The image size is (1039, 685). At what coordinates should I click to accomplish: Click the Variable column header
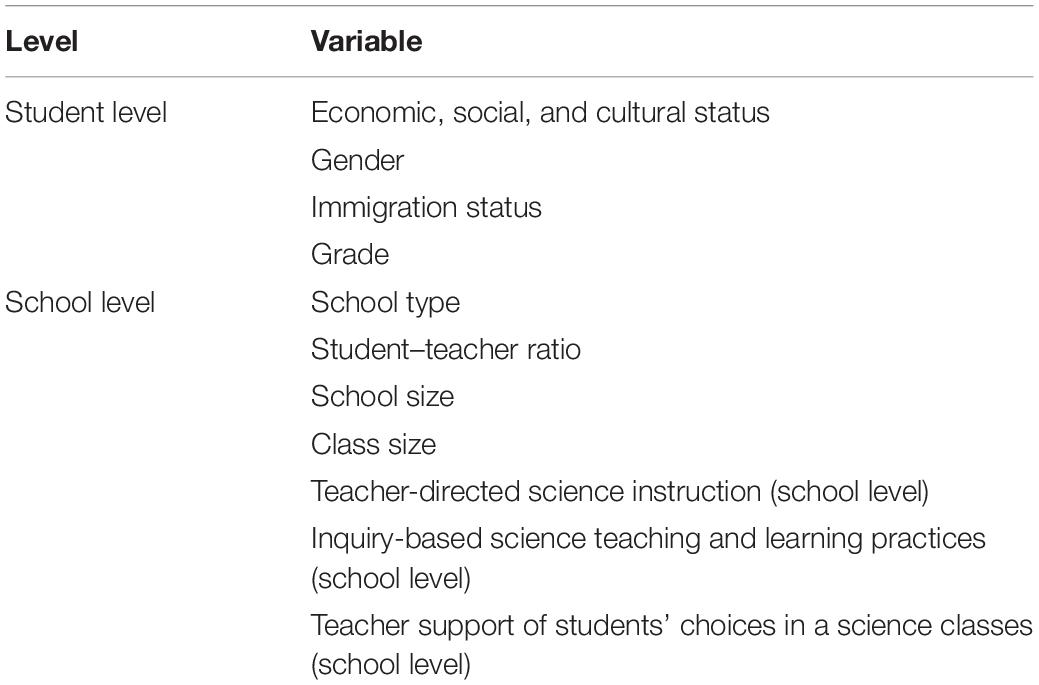click(366, 42)
